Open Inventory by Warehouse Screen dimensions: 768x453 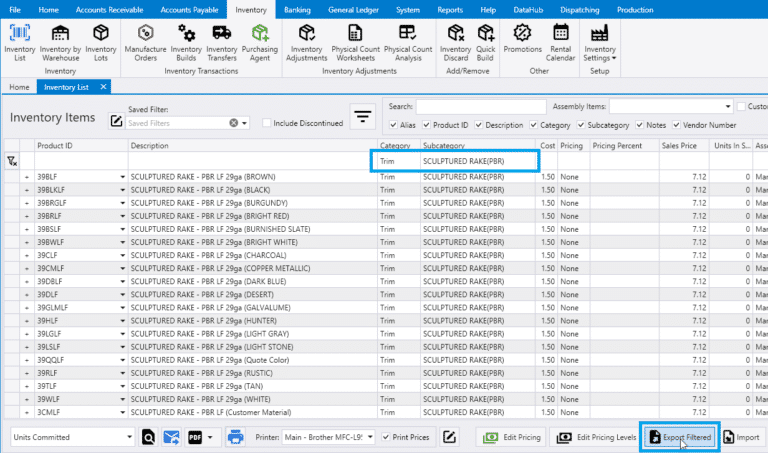[x=60, y=43]
